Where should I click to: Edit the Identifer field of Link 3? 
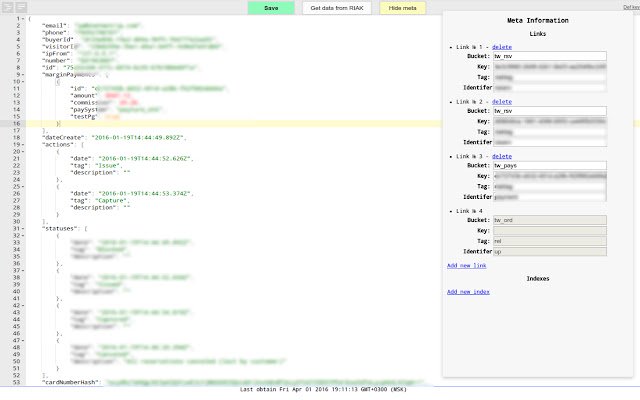[x=550, y=197]
